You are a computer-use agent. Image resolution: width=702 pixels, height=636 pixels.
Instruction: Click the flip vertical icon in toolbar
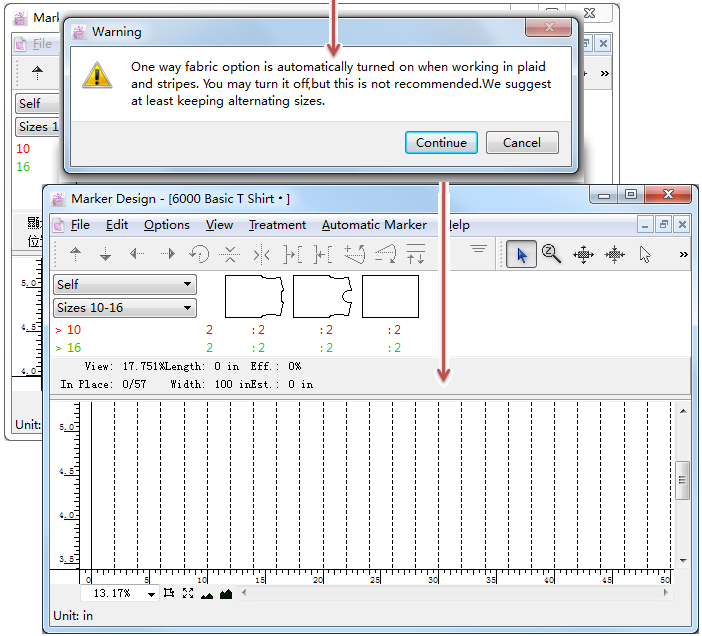229,254
